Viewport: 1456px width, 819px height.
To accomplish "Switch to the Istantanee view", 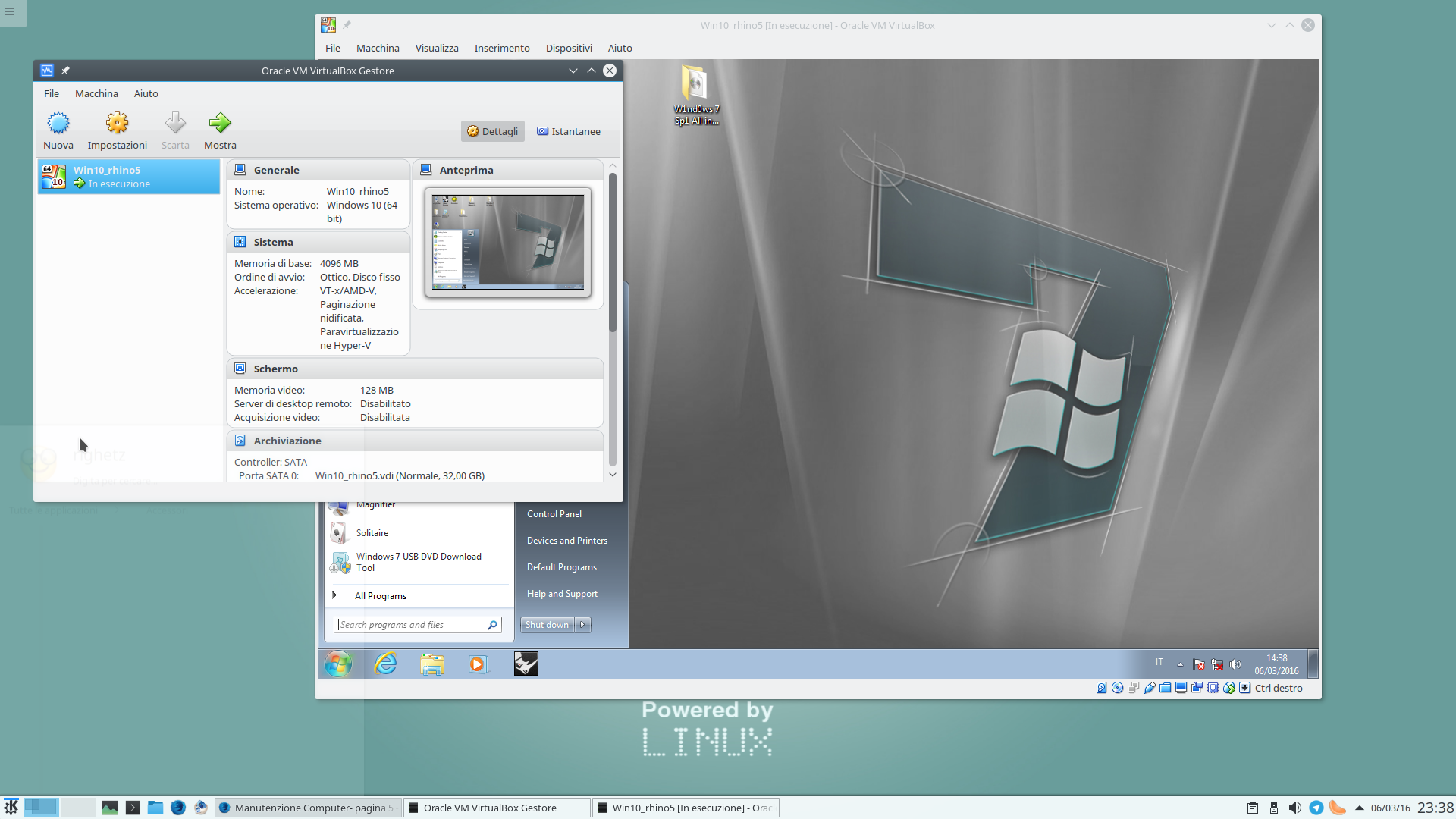I will (569, 131).
